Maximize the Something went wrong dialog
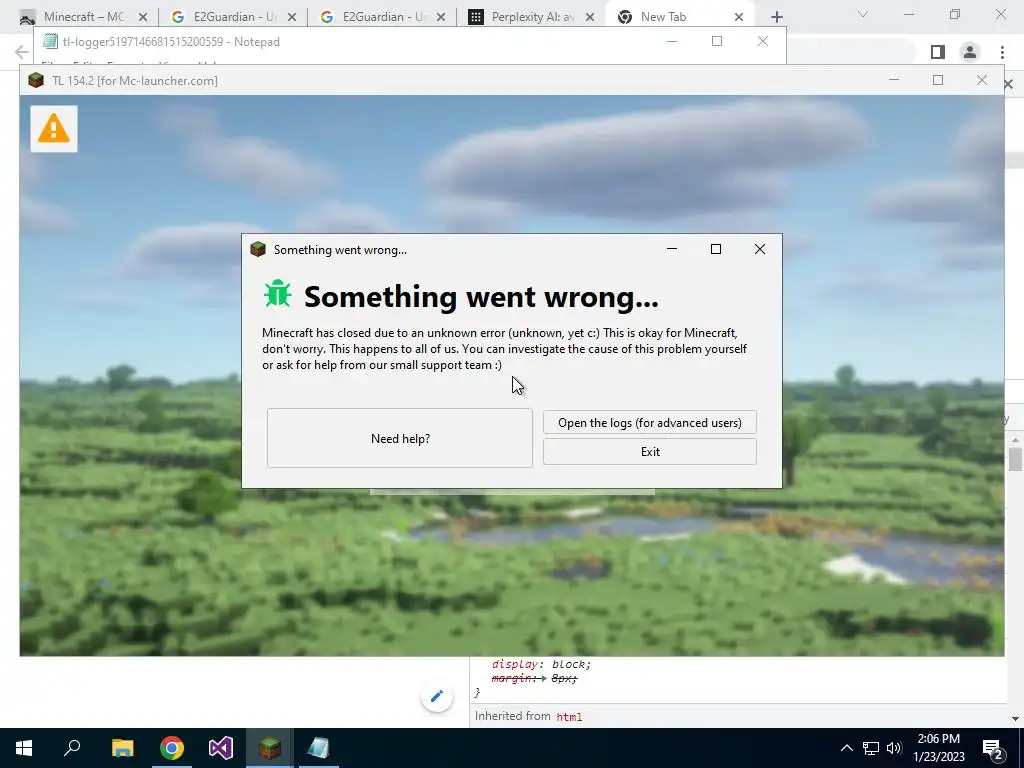This screenshot has height=768, width=1024. [x=716, y=249]
